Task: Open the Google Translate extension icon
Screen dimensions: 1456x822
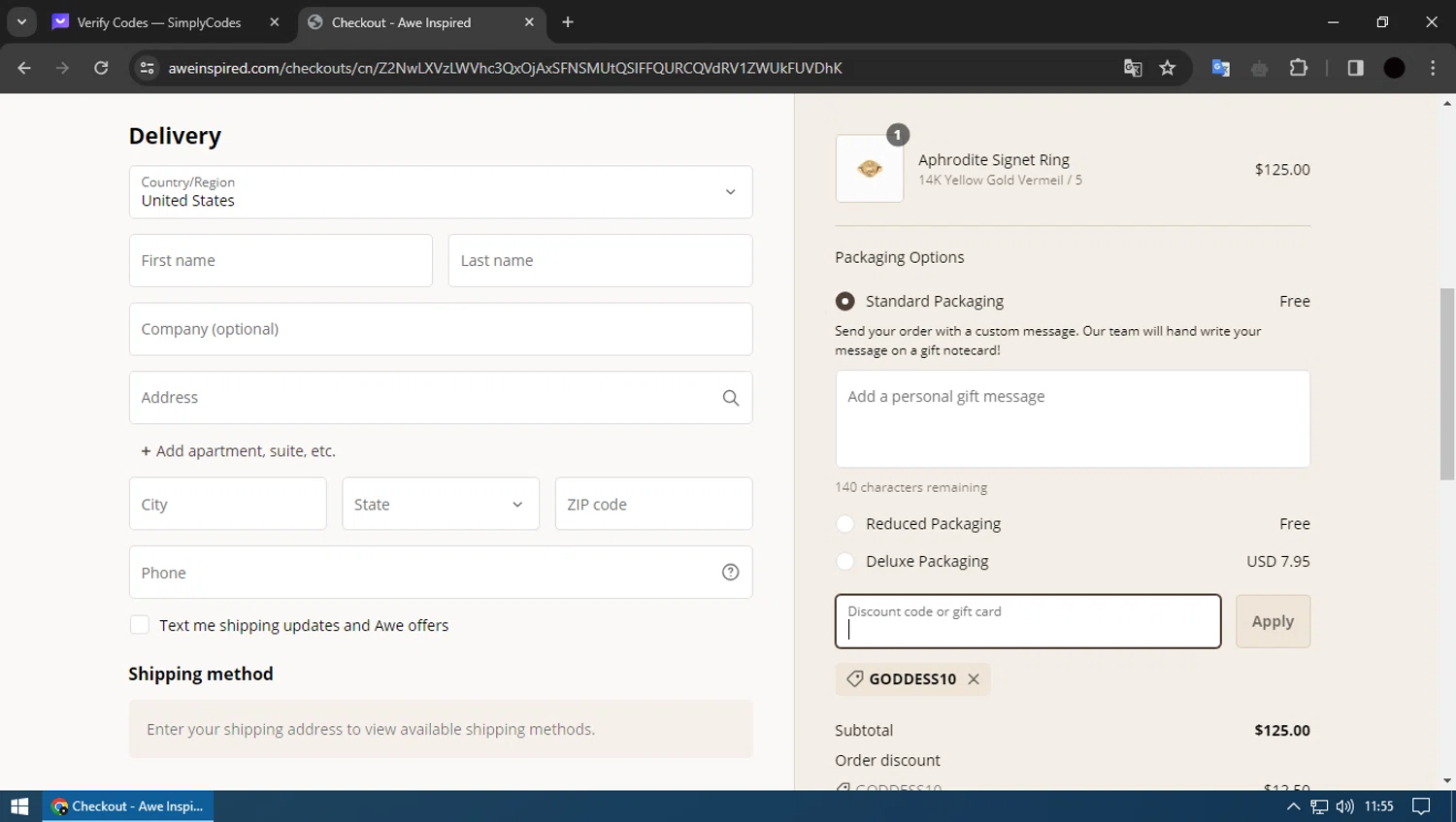Action: click(1221, 68)
